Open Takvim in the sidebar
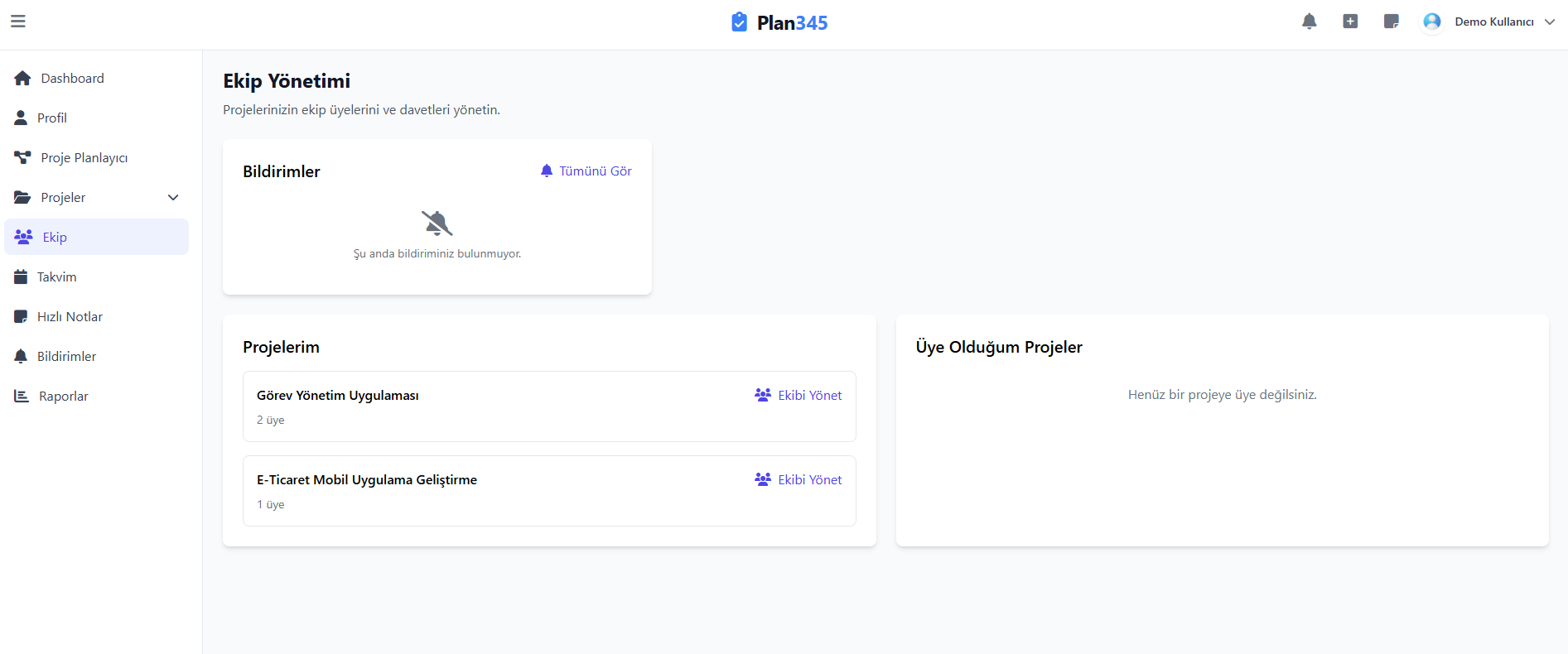 pyautogui.click(x=56, y=277)
